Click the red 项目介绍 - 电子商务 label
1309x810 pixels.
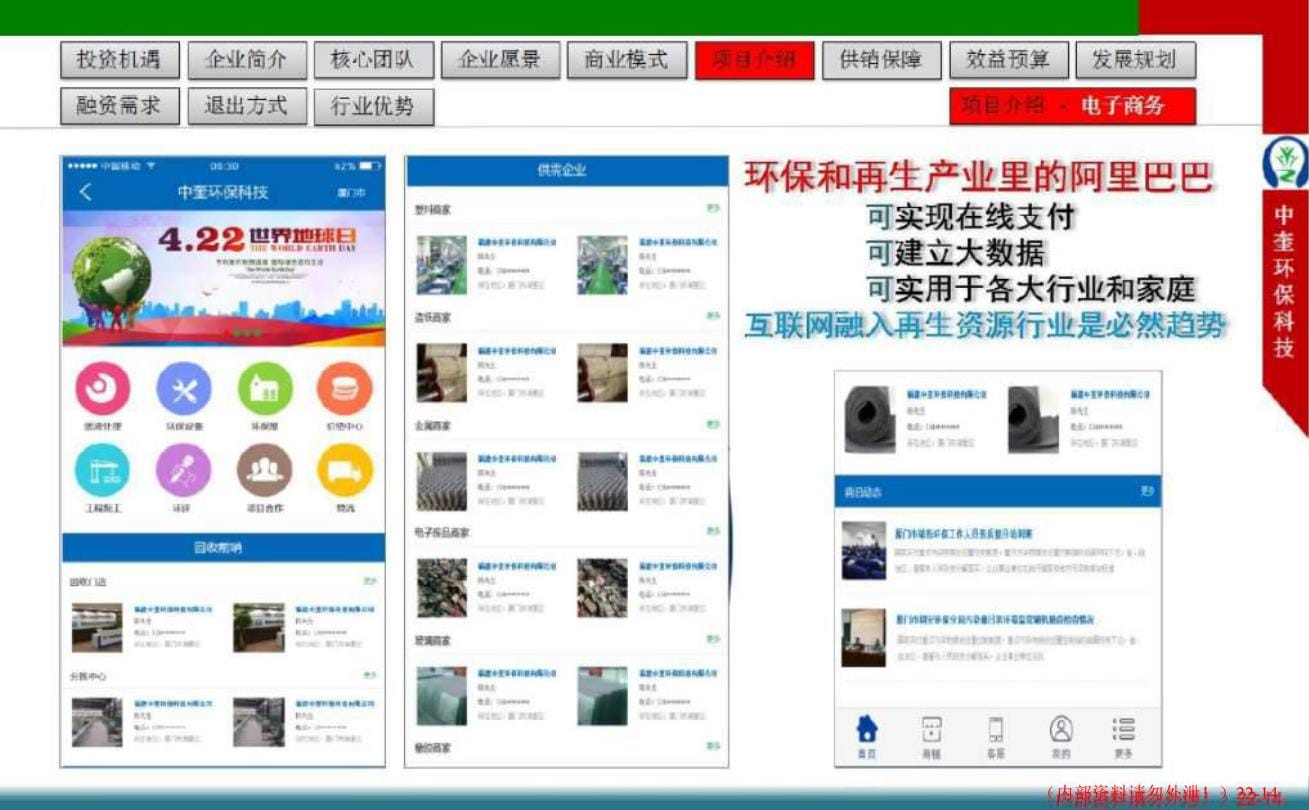pos(1072,106)
